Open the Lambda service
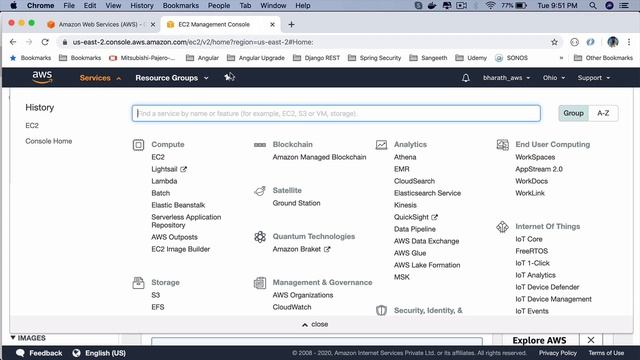 coord(164,181)
